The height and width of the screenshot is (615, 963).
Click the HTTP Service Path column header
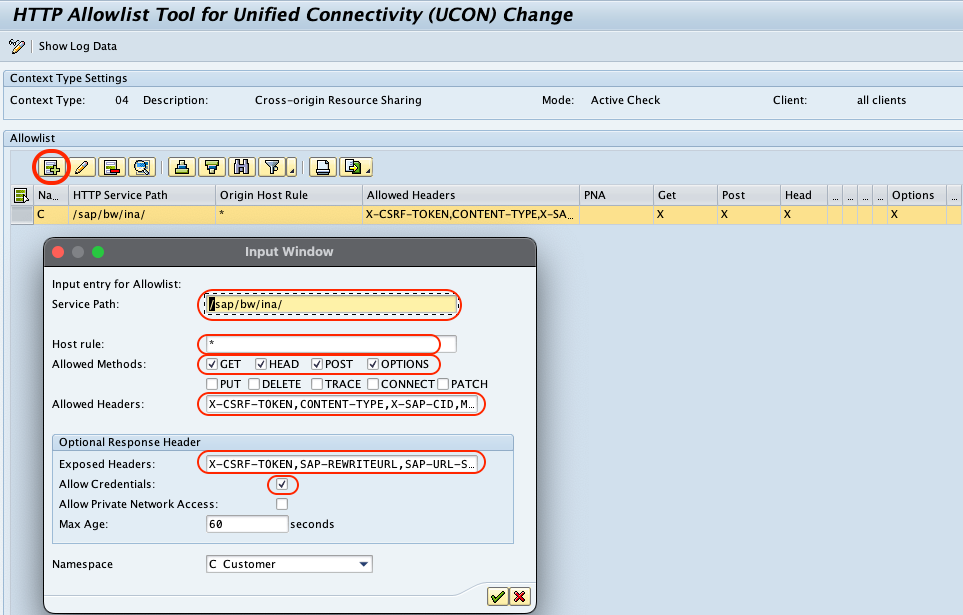pos(142,195)
